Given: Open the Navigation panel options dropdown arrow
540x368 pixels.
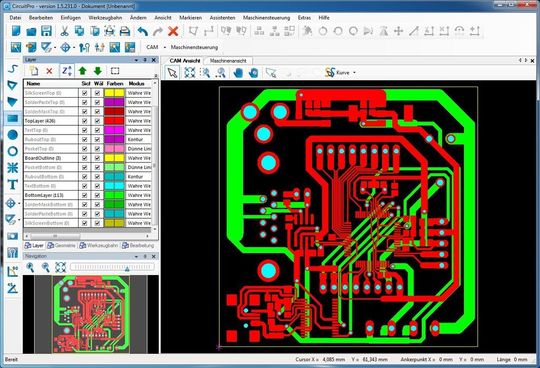Looking at the screenshot, I should (x=136, y=256).
